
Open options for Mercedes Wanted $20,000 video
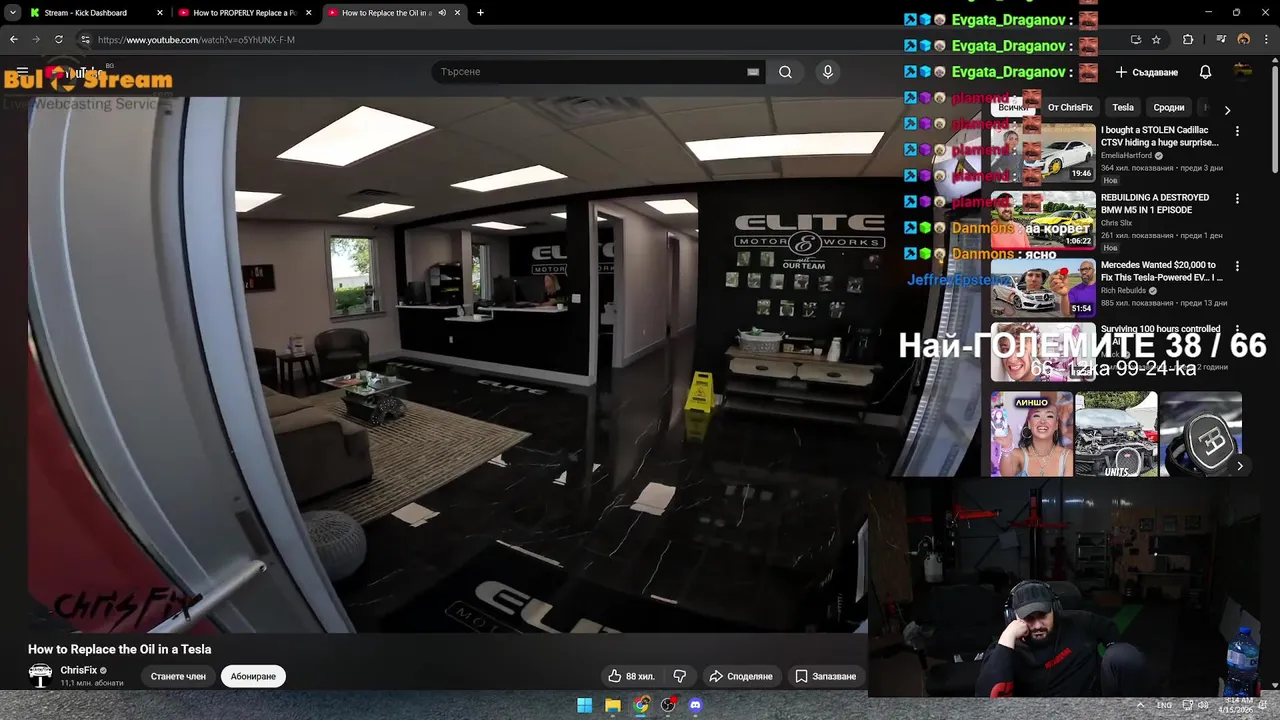[1237, 266]
